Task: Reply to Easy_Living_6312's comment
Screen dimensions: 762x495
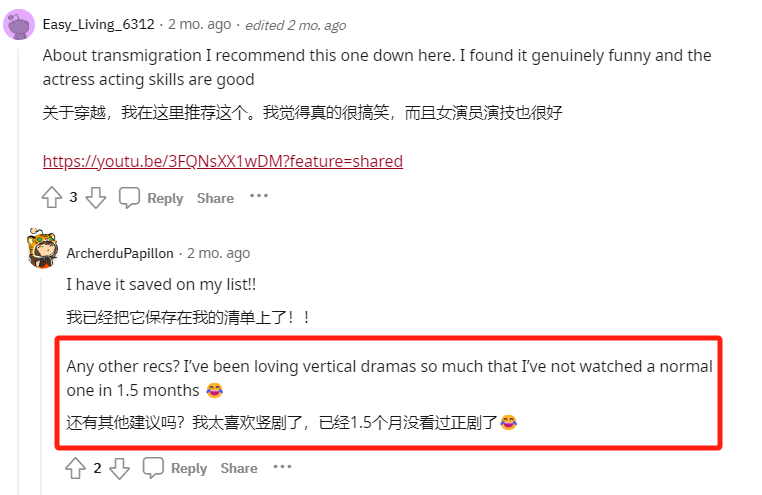Action: click(152, 198)
